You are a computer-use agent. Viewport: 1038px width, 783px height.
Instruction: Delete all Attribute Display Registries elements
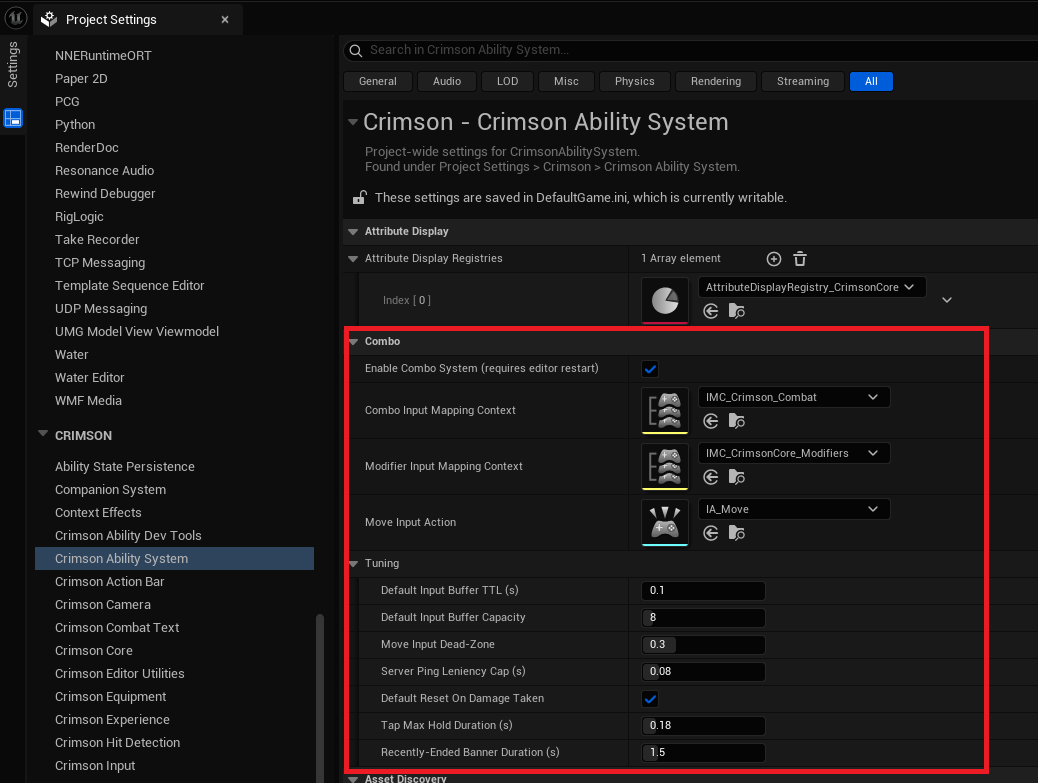(800, 259)
